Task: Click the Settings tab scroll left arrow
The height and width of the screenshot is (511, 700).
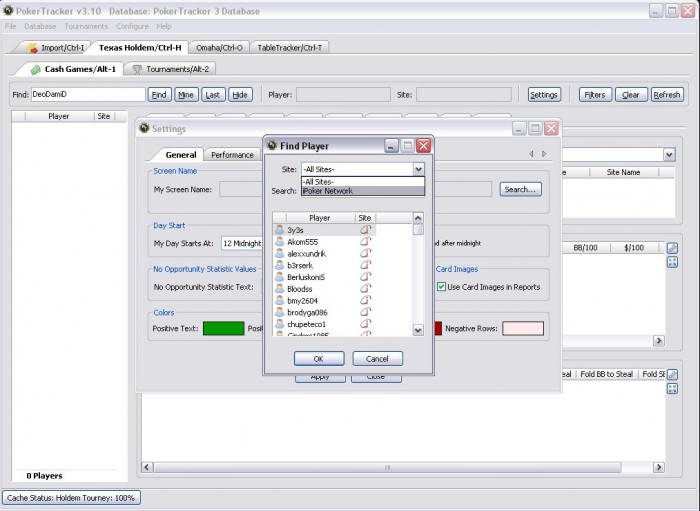Action: [x=531, y=154]
